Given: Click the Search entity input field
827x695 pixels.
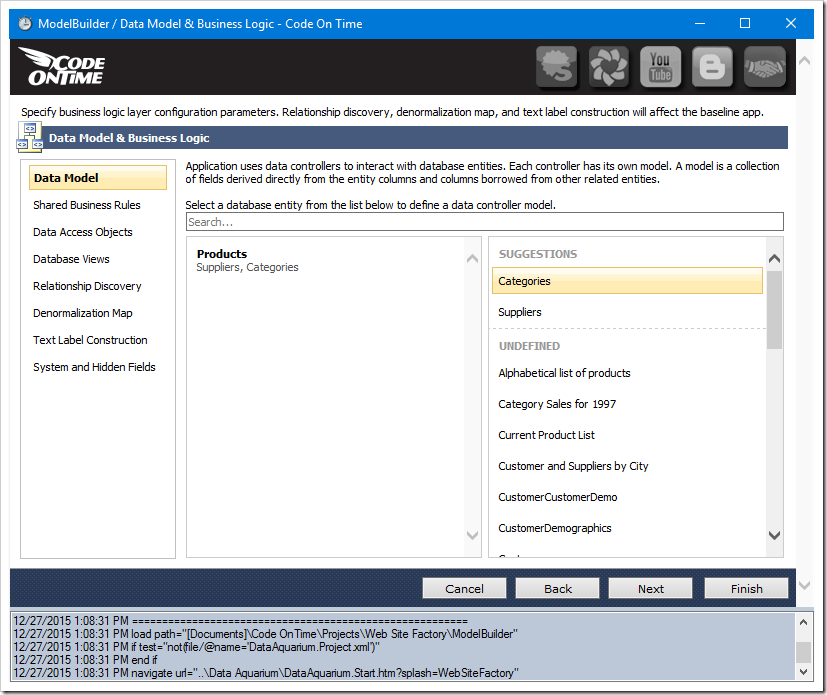Looking at the screenshot, I should coord(485,222).
